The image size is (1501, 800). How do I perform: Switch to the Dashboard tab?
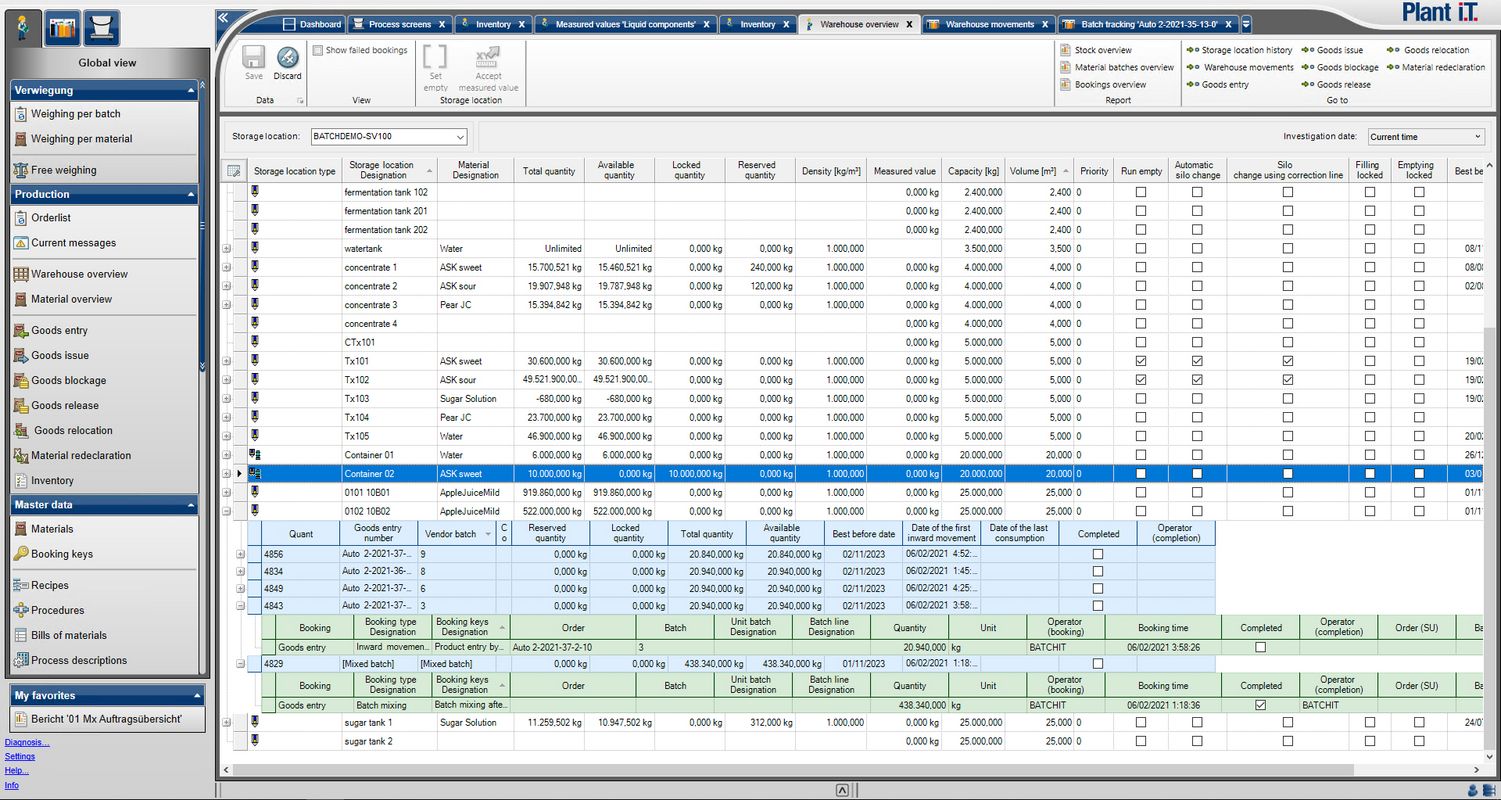point(314,24)
